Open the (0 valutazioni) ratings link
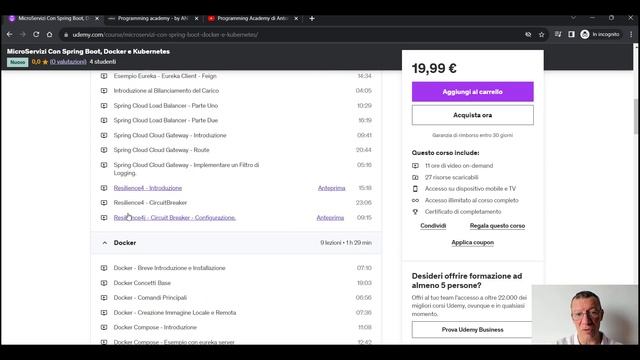 click(x=68, y=62)
